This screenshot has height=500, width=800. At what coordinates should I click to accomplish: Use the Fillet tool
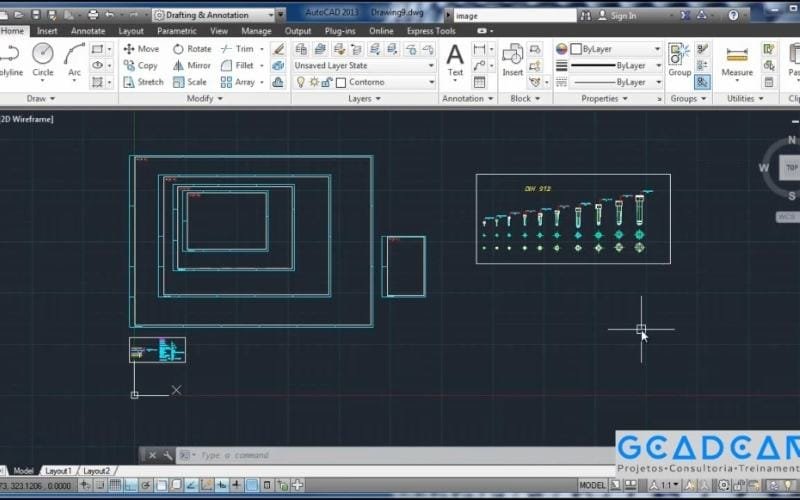(237, 65)
